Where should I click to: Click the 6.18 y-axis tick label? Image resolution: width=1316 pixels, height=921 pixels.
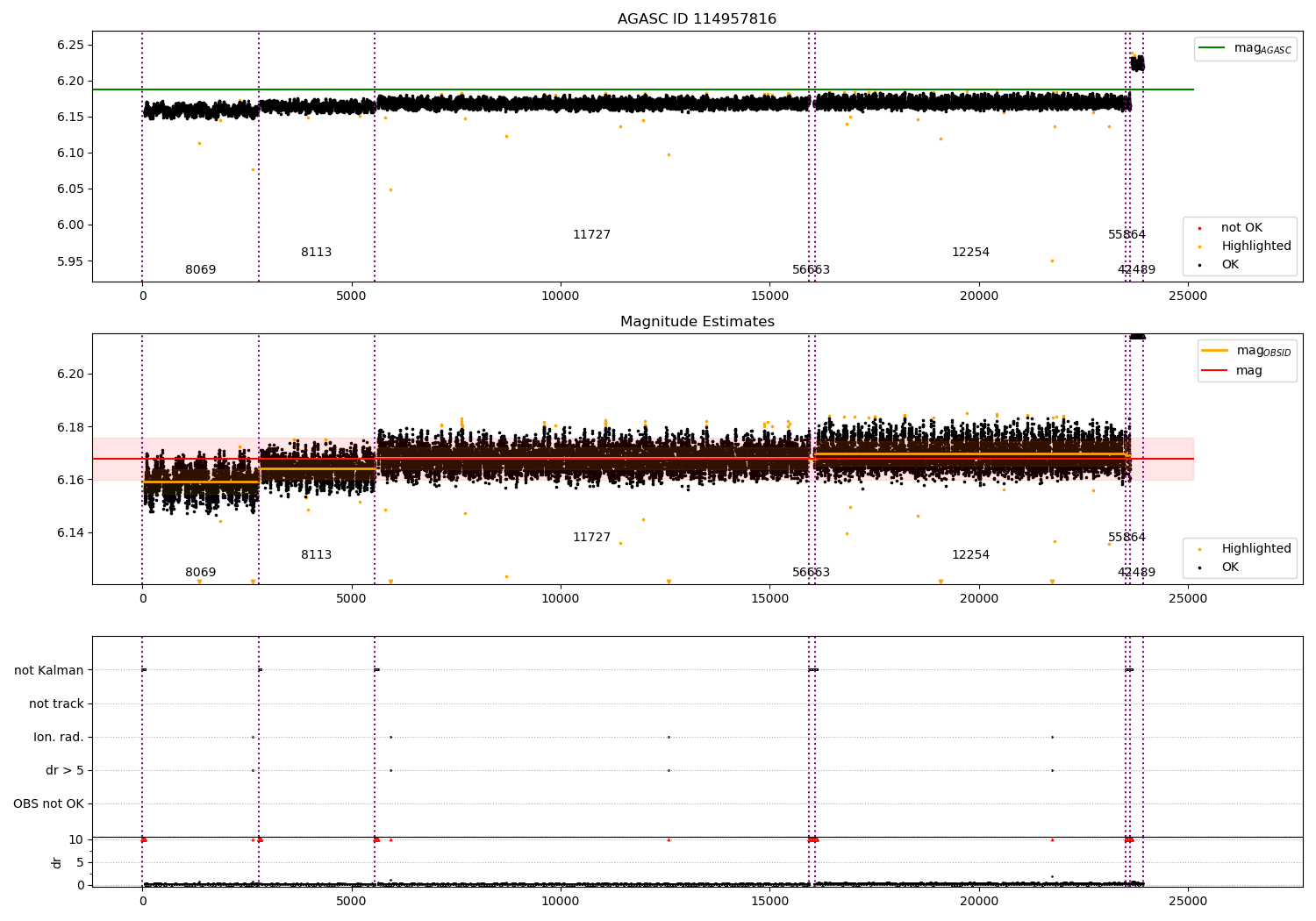coord(70,427)
